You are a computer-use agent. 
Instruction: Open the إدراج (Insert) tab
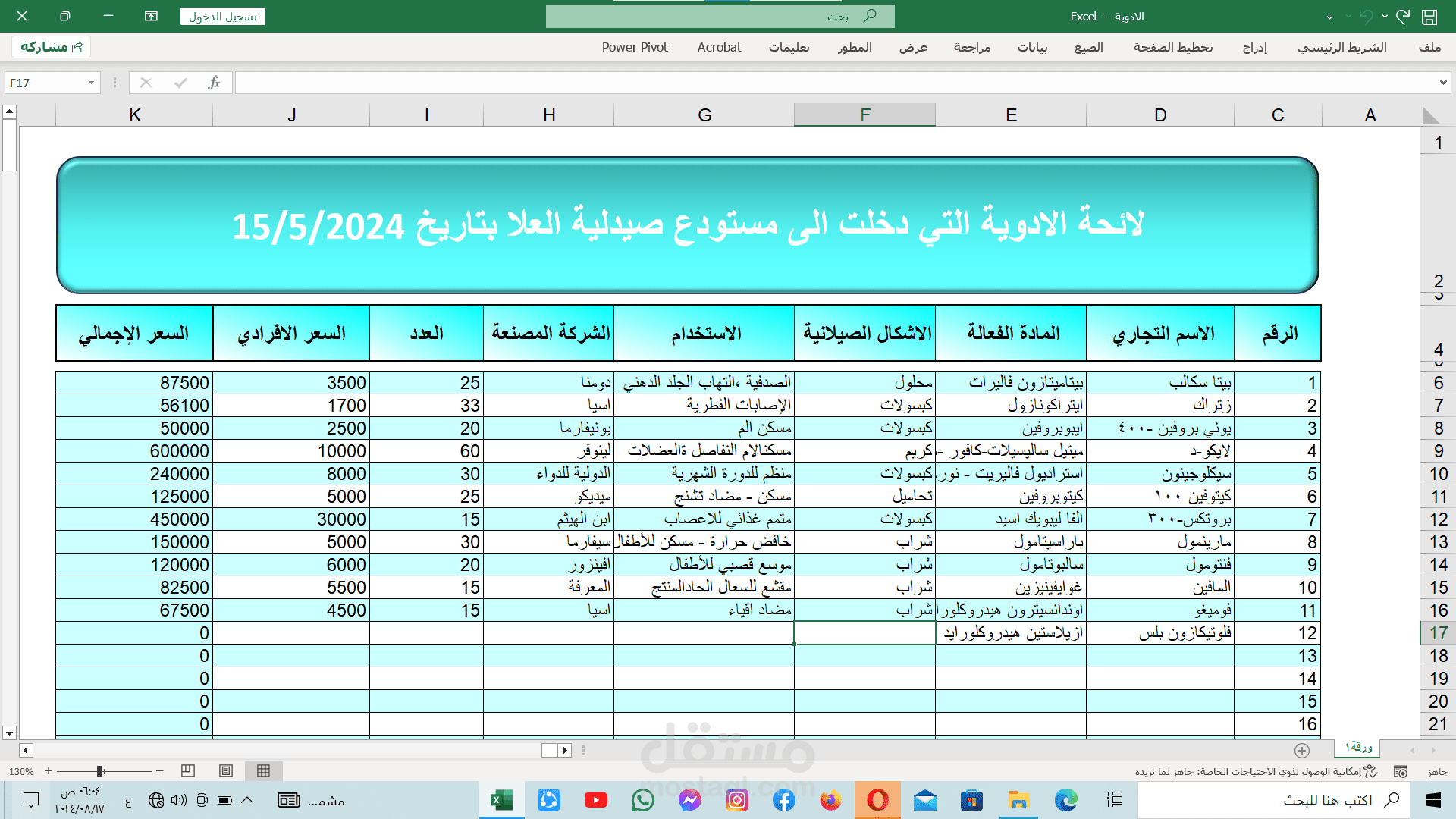point(1254,47)
